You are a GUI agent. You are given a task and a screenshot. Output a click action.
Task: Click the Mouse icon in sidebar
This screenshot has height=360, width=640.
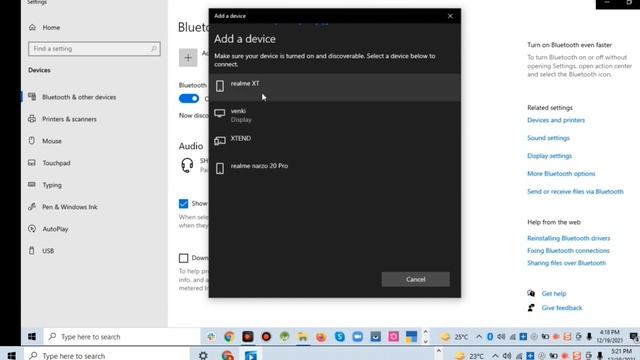32,140
